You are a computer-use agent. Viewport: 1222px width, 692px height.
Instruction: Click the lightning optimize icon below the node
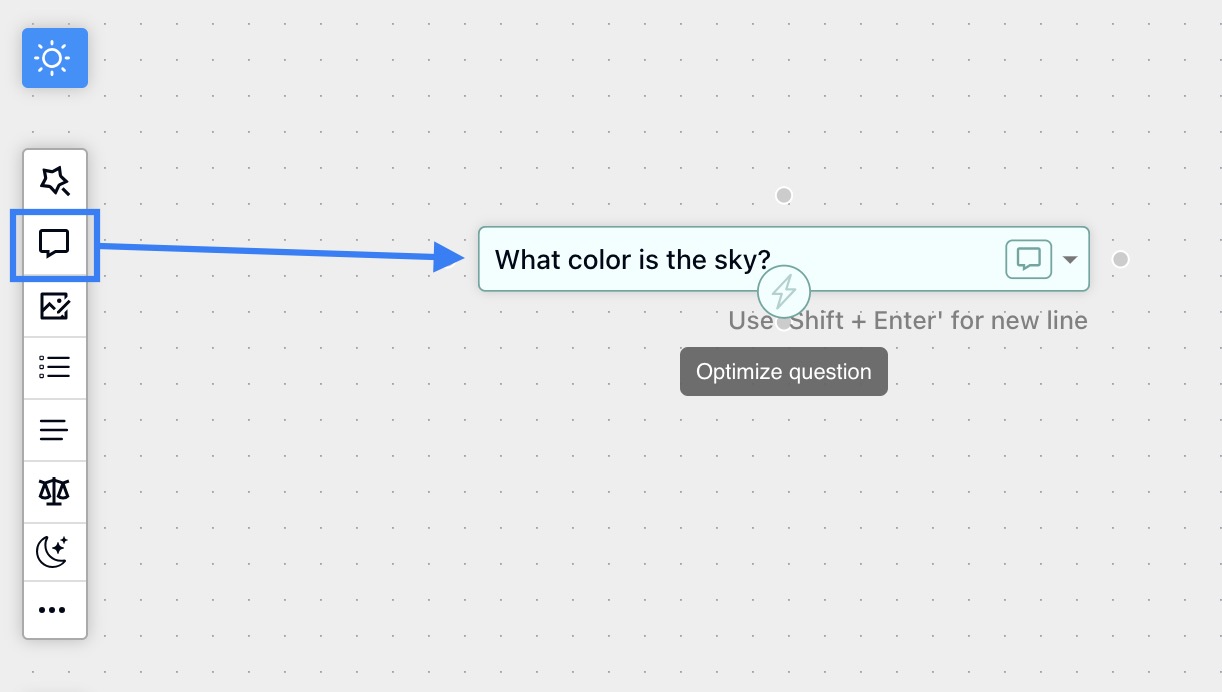click(x=784, y=292)
